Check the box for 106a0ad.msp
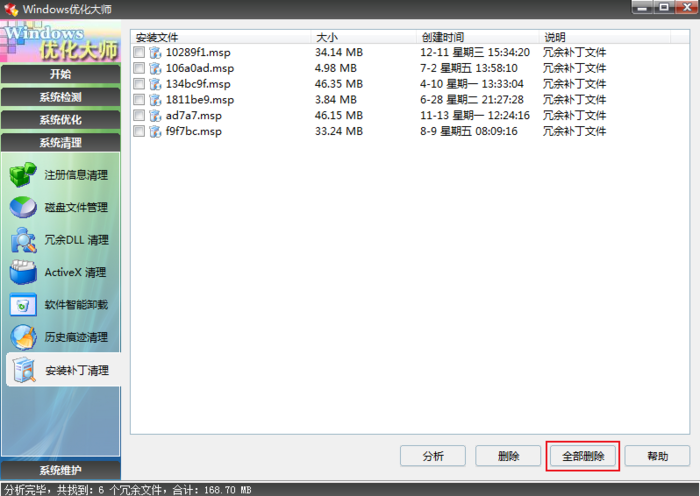 pyautogui.click(x=139, y=68)
